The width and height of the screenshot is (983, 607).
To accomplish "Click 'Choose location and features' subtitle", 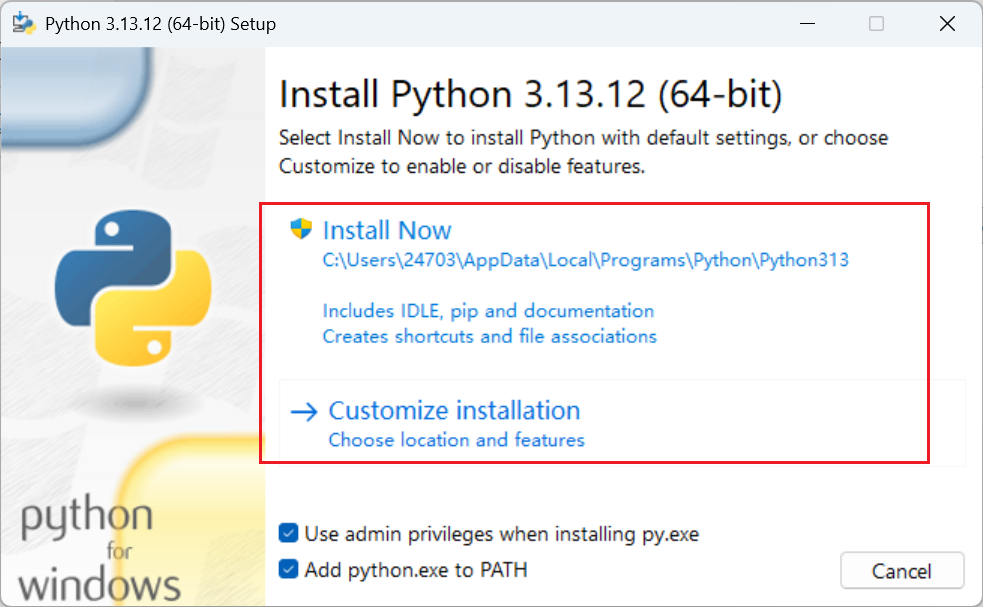I will tap(456, 440).
